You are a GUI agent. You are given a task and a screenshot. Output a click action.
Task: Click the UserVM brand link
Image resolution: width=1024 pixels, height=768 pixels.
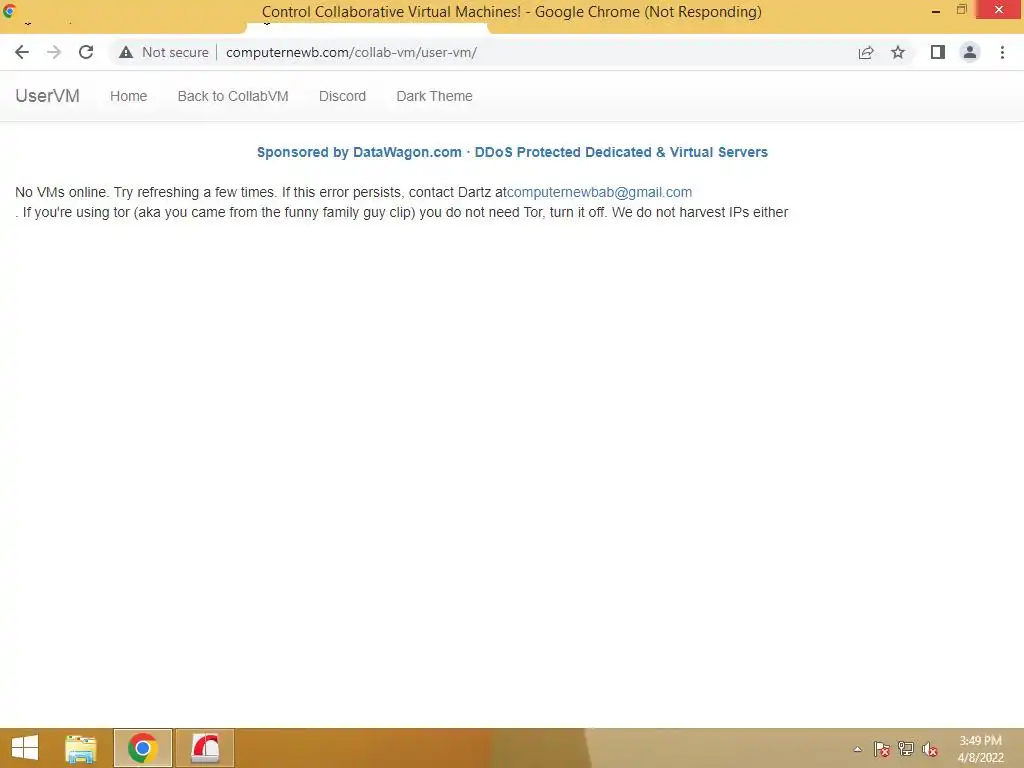(x=47, y=96)
